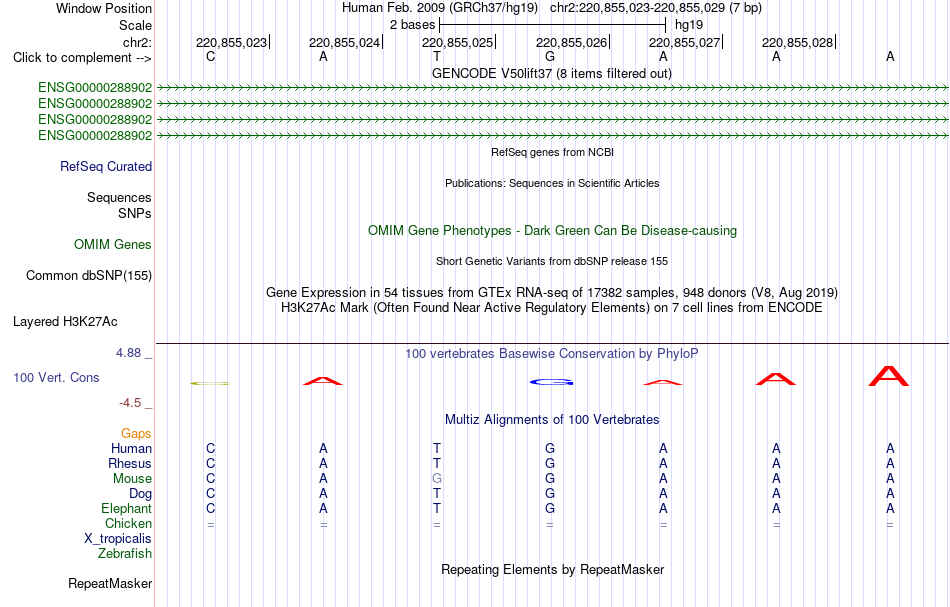
Task: Click the Window Position track label
Action: [x=104, y=8]
